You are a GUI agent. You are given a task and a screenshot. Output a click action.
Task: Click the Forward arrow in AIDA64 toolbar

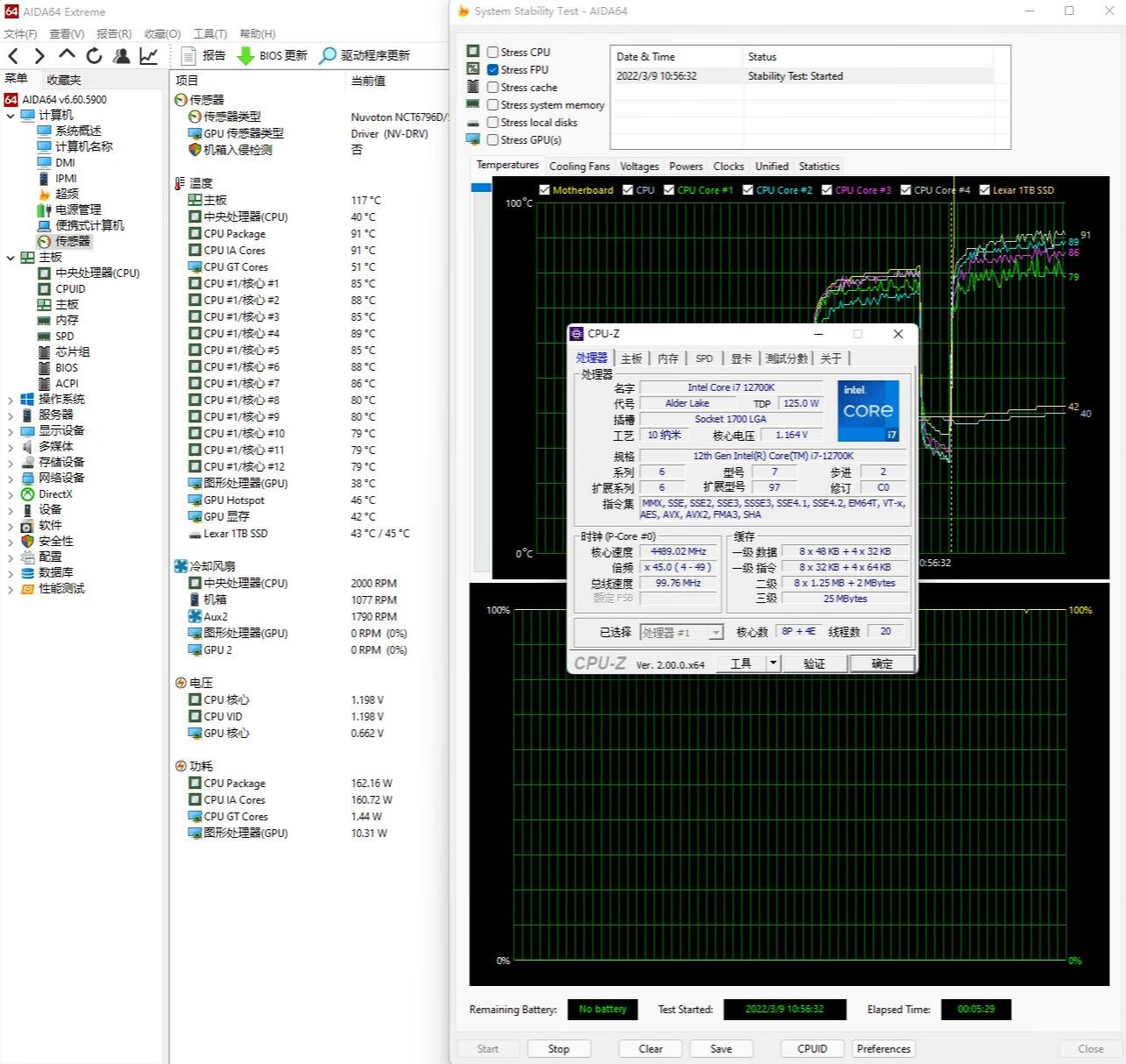pyautogui.click(x=39, y=56)
